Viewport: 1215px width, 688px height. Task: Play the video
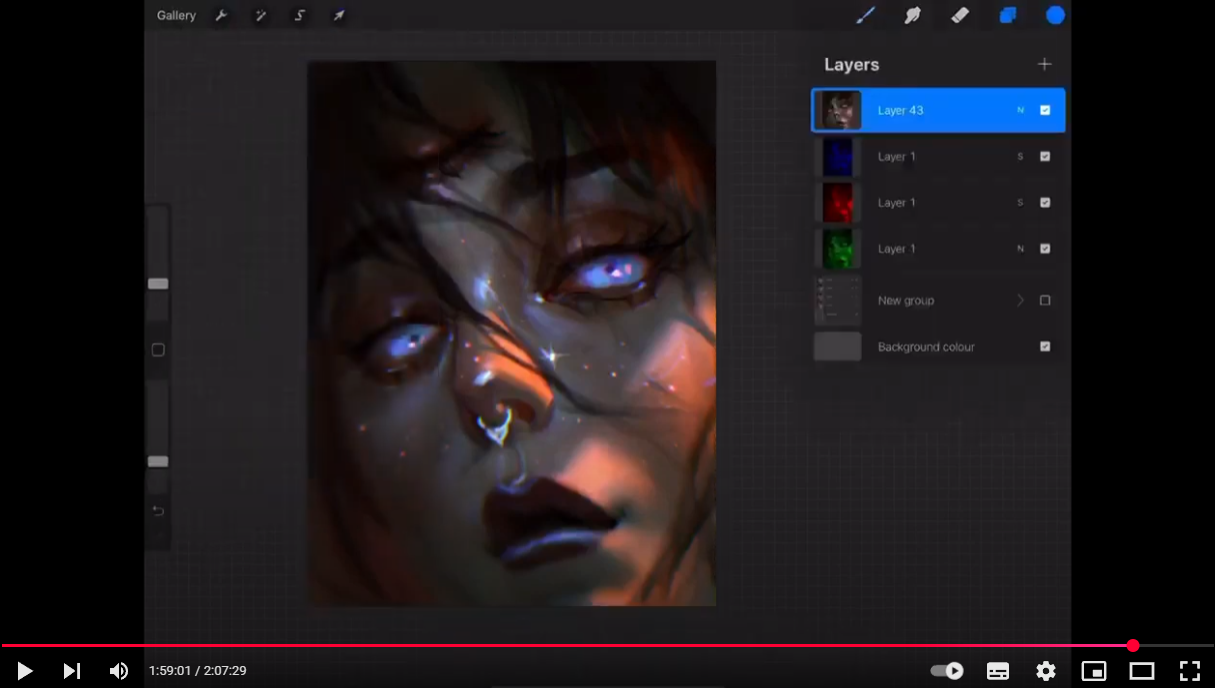point(25,671)
